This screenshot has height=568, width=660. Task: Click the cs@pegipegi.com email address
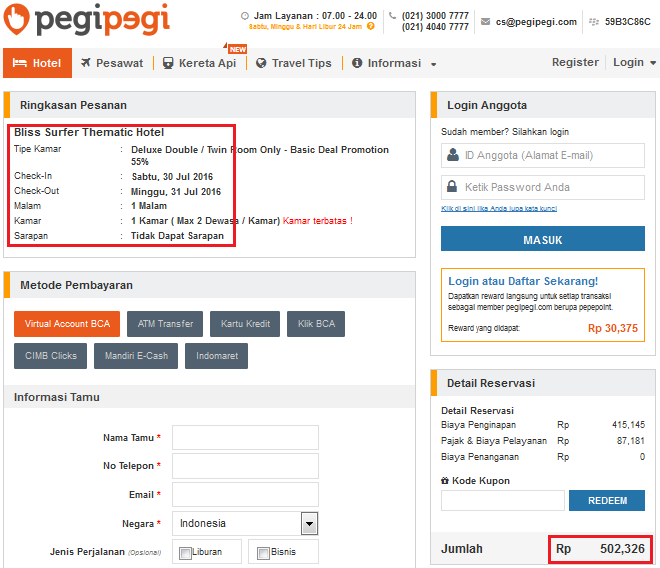(x=536, y=22)
